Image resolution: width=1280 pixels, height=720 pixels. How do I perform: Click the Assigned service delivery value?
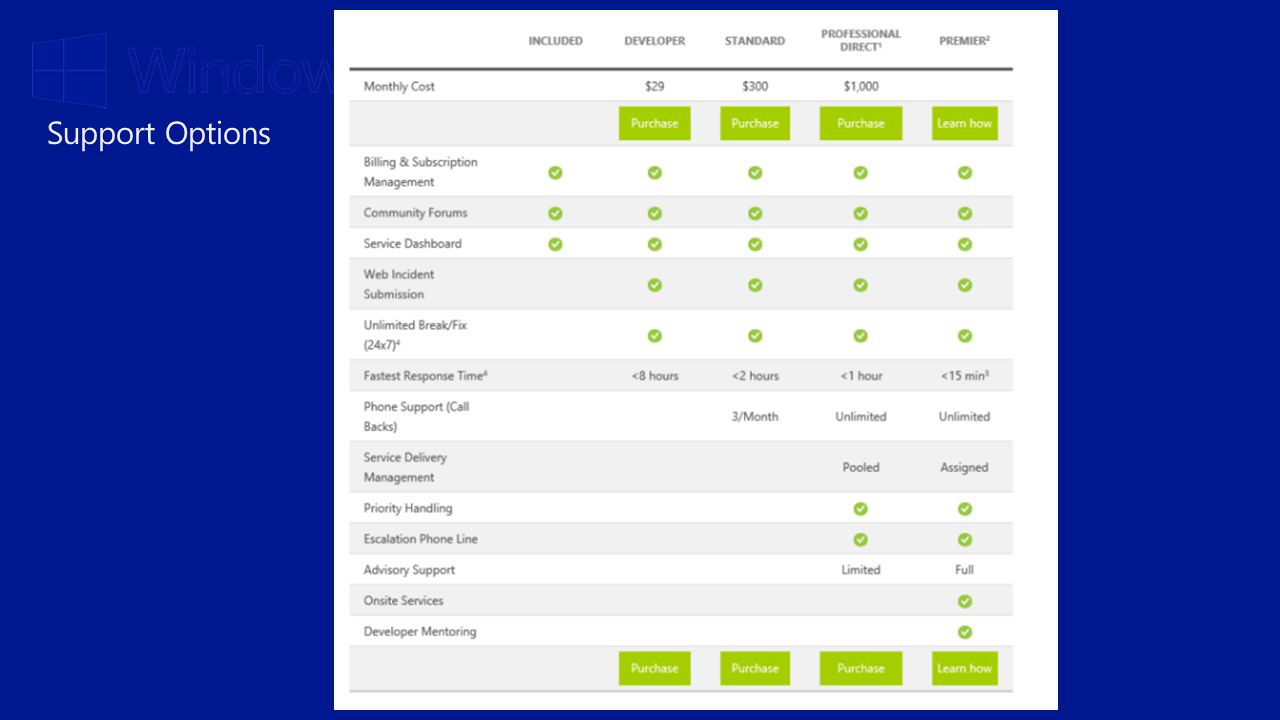pyautogui.click(x=964, y=467)
